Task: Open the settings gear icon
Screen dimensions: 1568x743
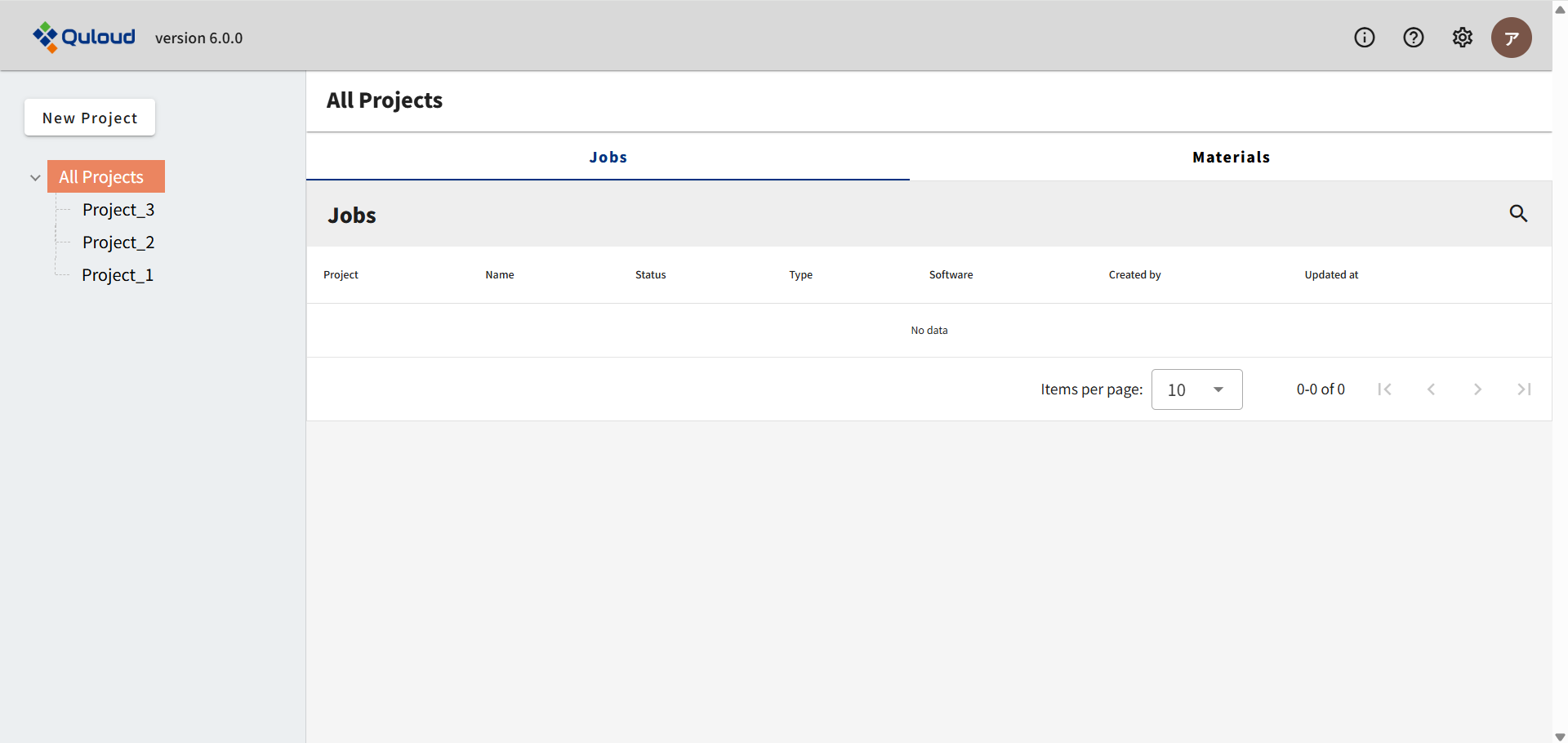Action: [1462, 38]
